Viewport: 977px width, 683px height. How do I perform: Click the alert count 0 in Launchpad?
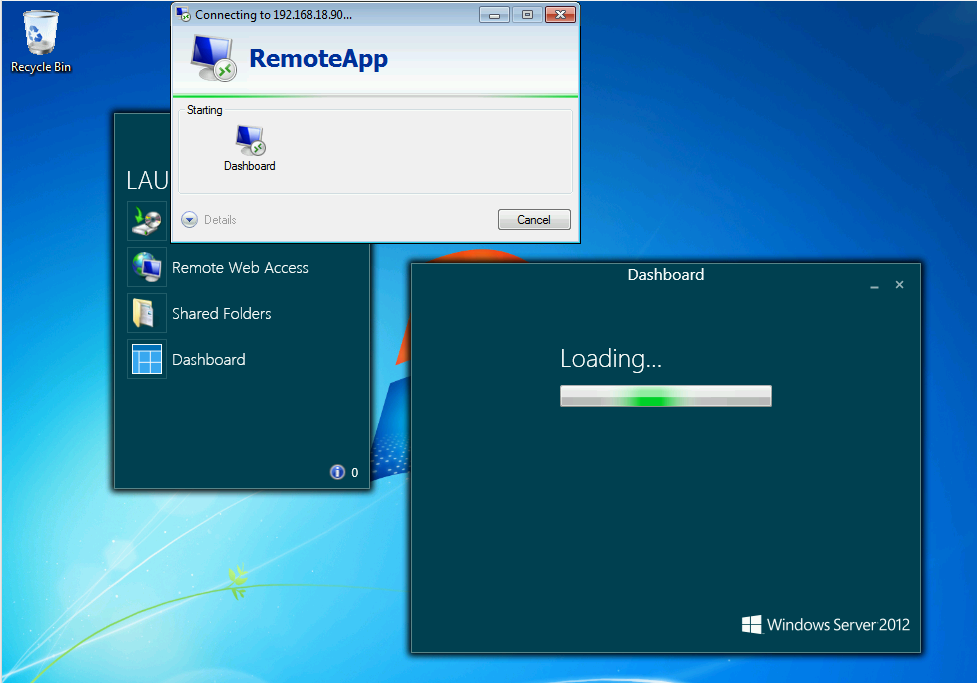point(355,472)
